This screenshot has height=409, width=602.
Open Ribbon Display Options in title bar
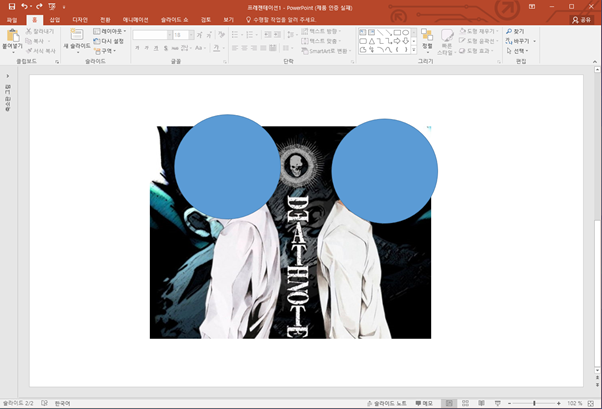coord(532,7)
